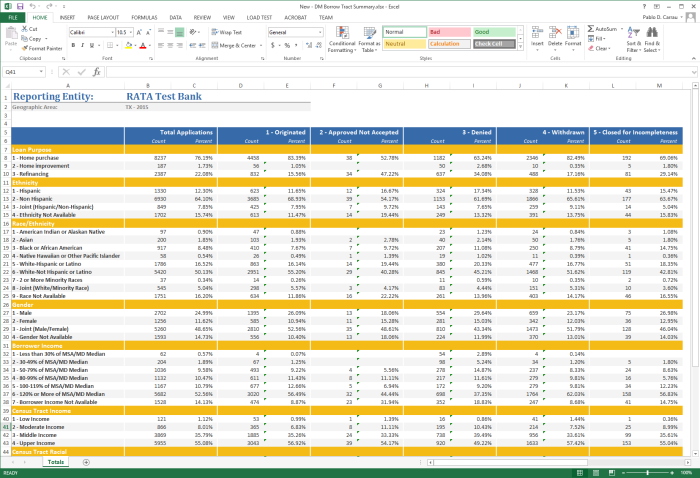Click the Cut scissors icon
Image resolution: width=700 pixels, height=478 pixels.
click(x=25, y=29)
